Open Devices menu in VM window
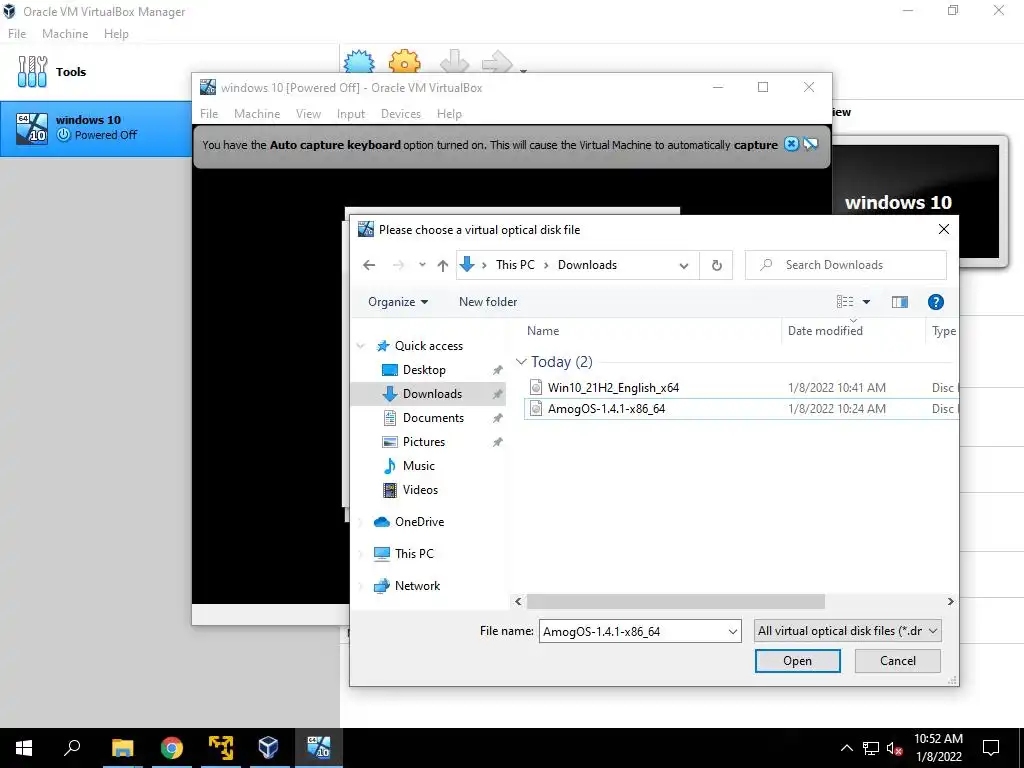The width and height of the screenshot is (1024, 768). (400, 114)
